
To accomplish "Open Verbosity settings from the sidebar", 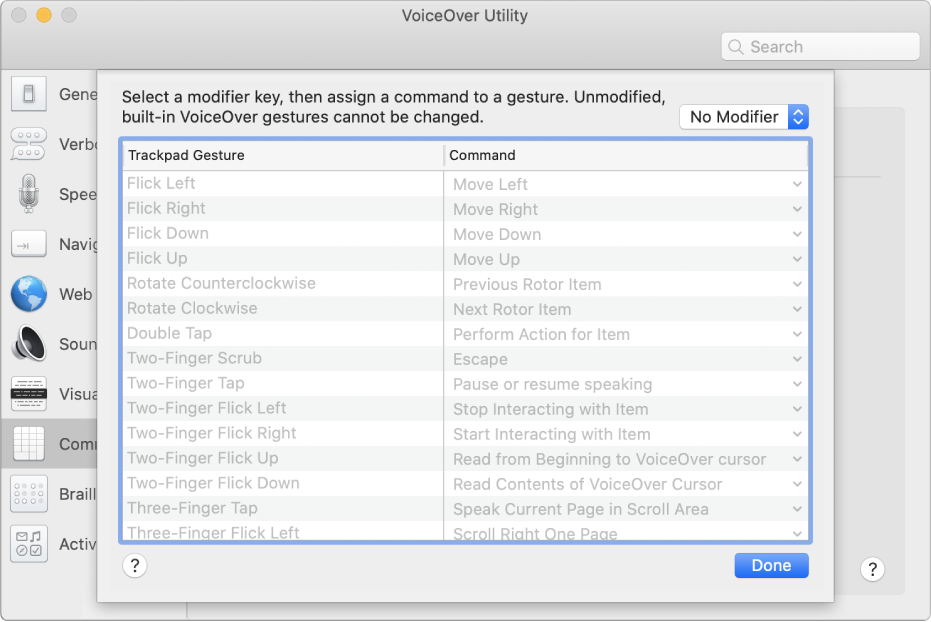I will [x=28, y=144].
